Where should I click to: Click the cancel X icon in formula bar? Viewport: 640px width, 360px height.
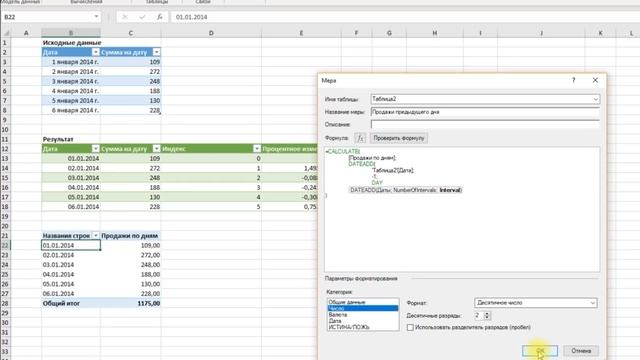125,17
